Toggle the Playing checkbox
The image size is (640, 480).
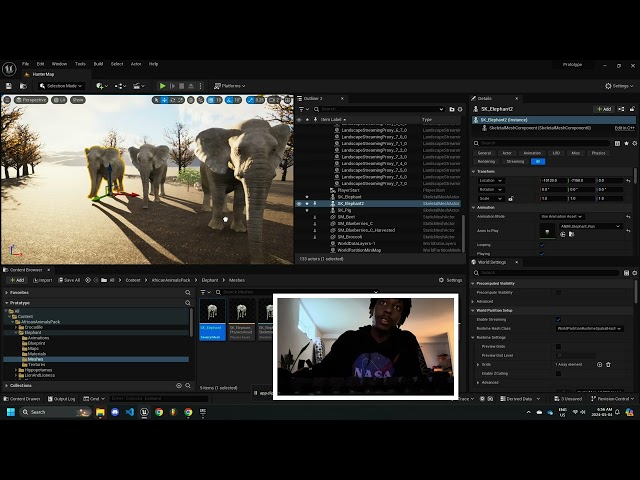542,254
